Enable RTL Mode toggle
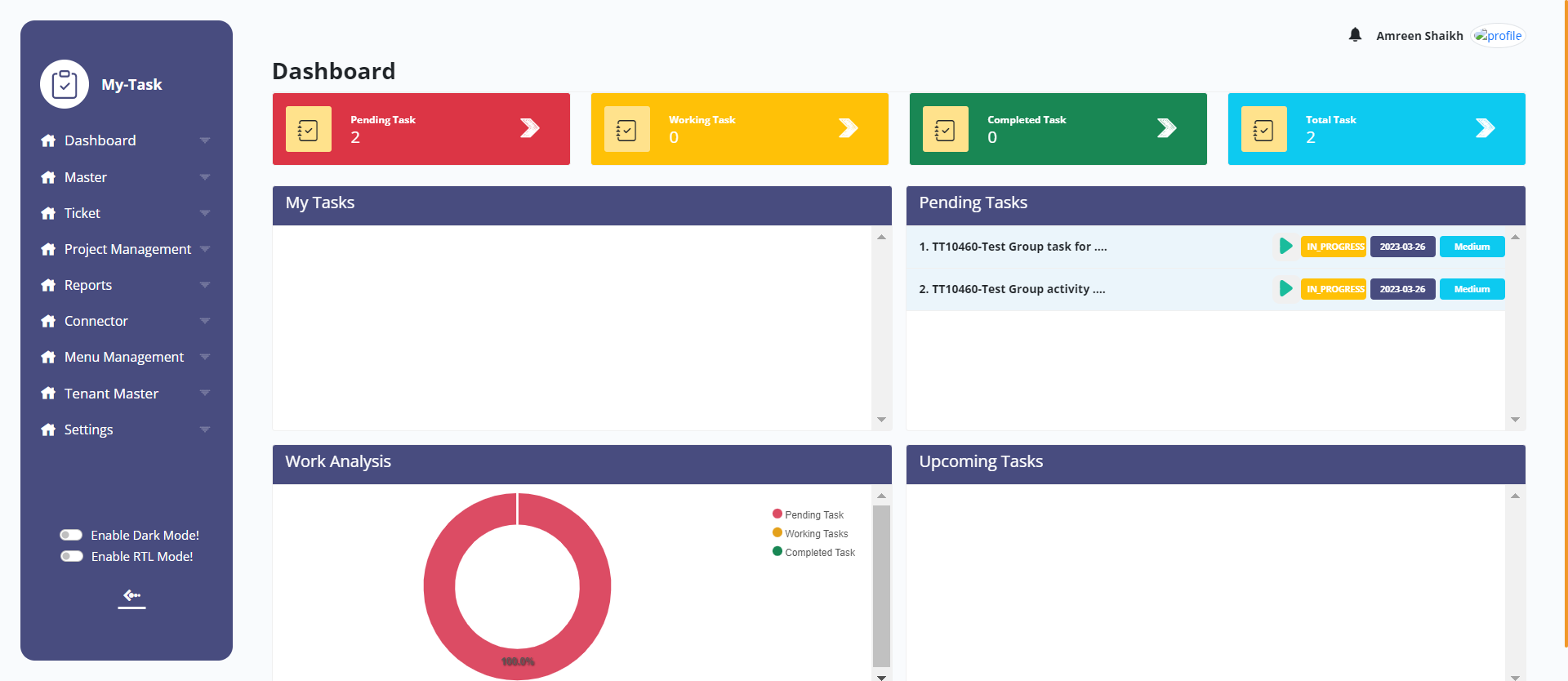Screen dimensions: 1568x681 coord(72,556)
